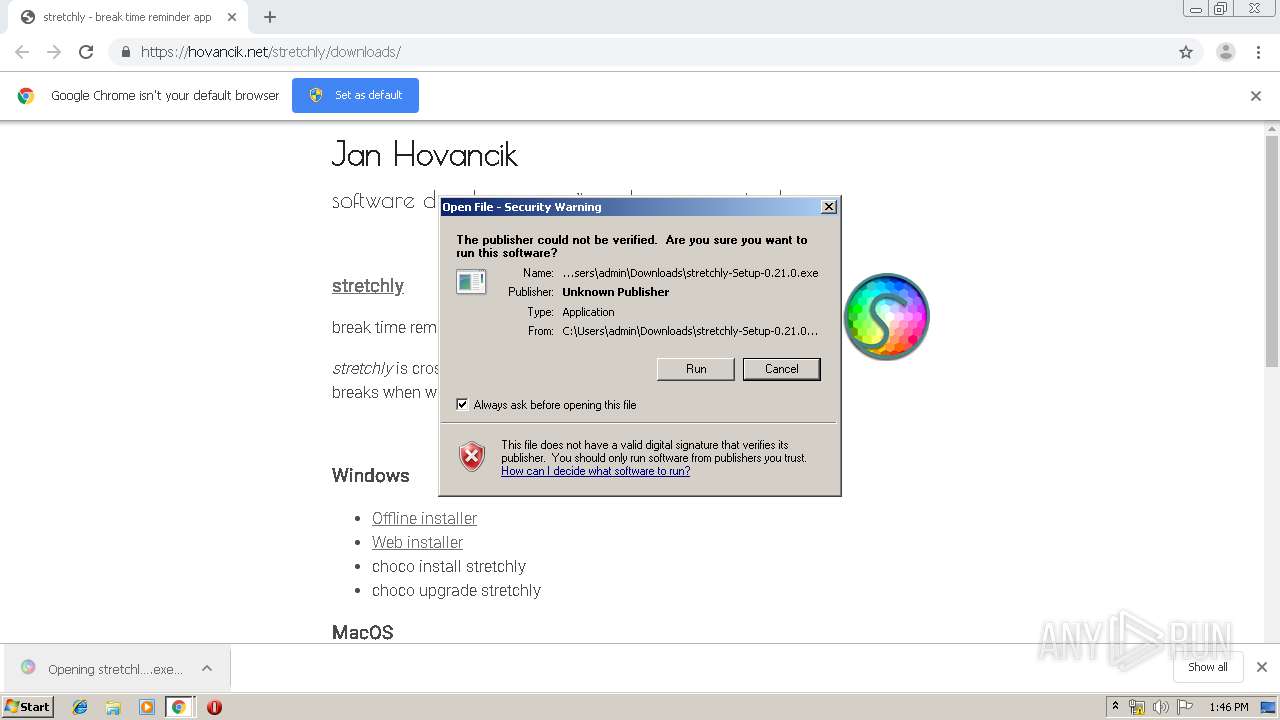Bookmark this page with the star
This screenshot has width=1280, height=720.
click(x=1186, y=52)
